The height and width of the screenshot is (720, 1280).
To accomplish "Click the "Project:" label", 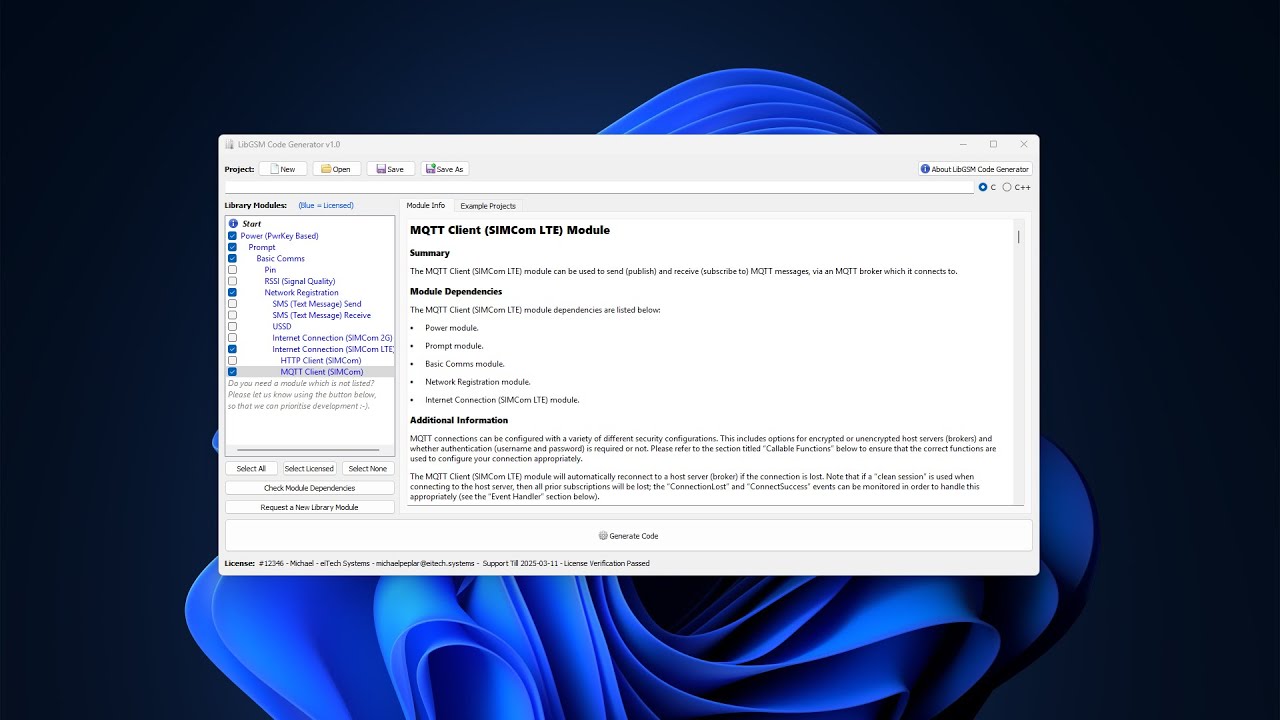I will point(239,169).
